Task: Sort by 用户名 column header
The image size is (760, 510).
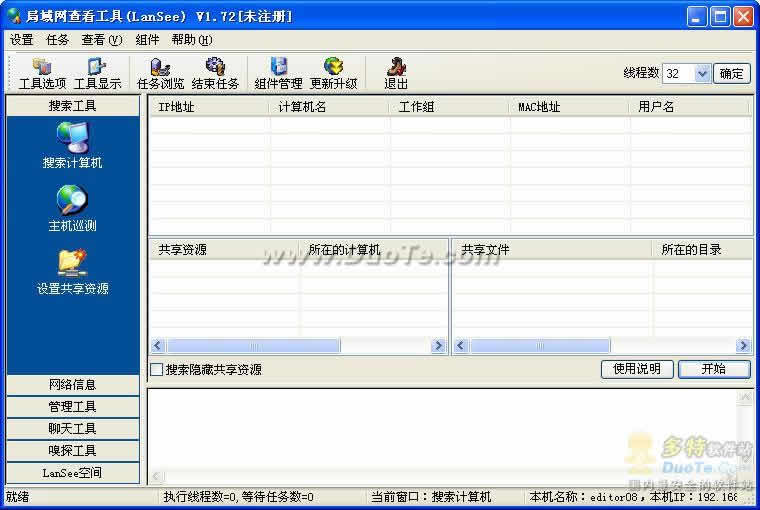Action: [690, 107]
